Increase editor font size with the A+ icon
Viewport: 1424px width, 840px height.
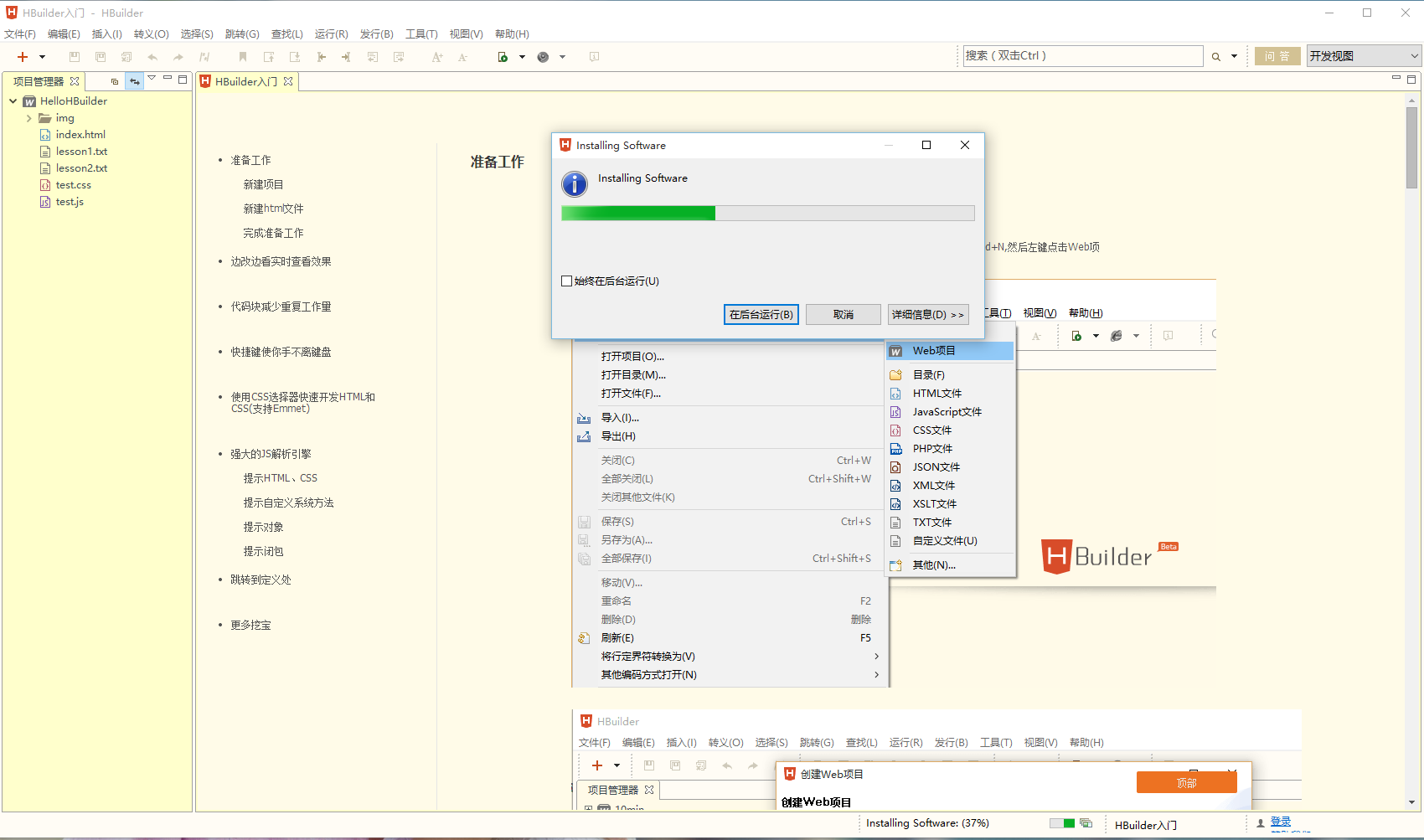(436, 56)
